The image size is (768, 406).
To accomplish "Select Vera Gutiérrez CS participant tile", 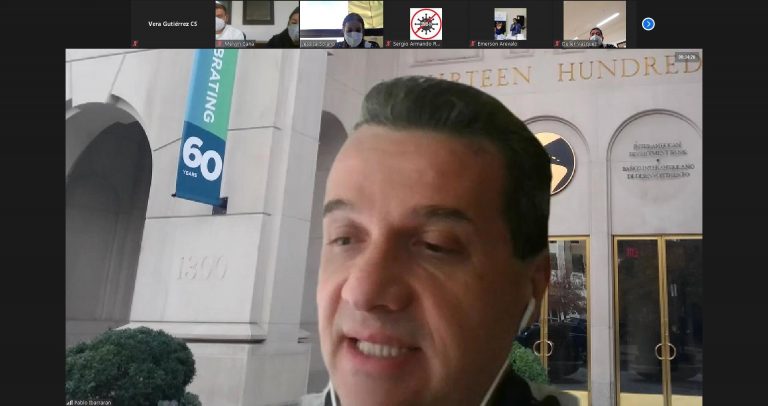I will click(x=172, y=23).
